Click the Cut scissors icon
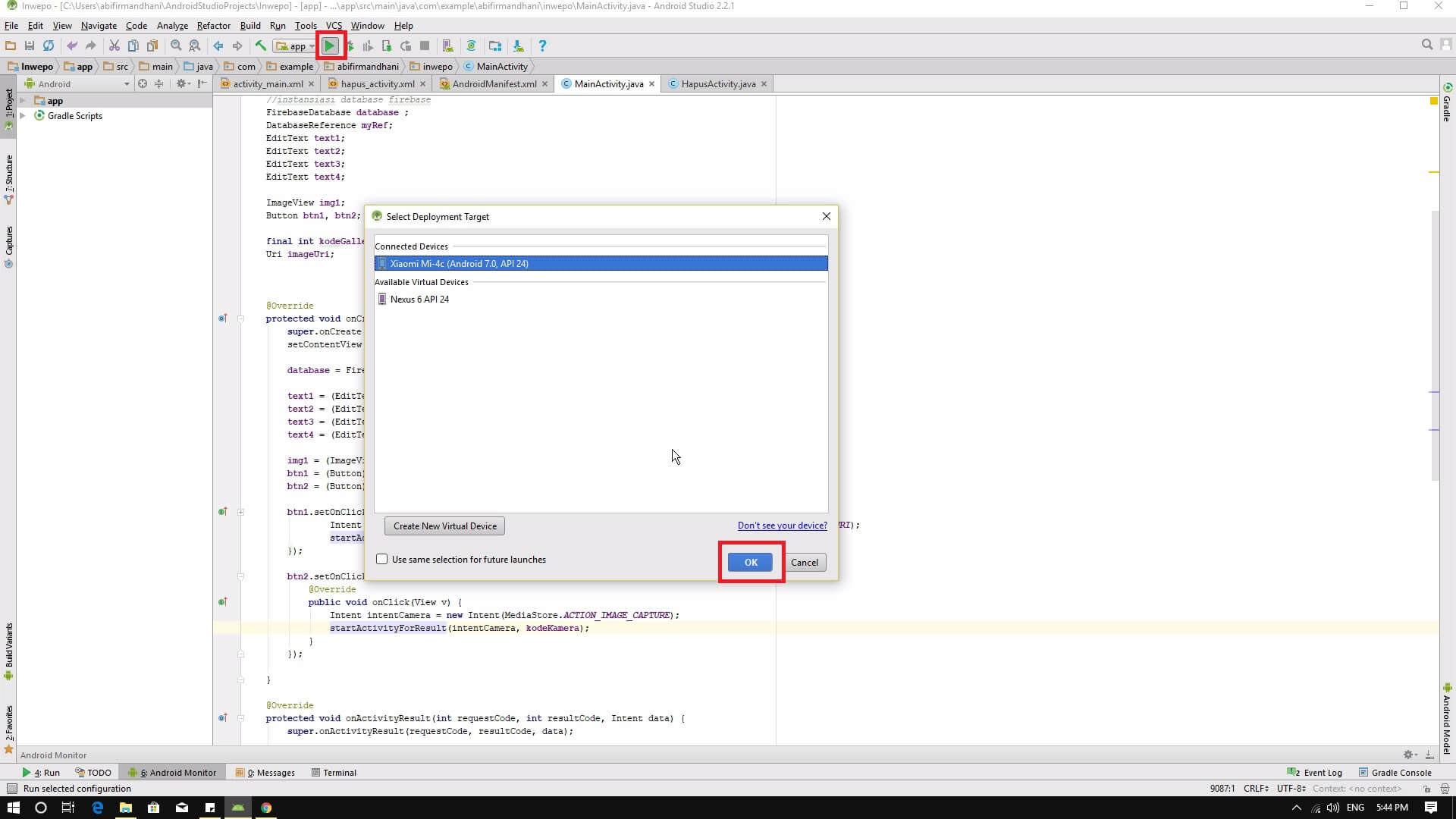This screenshot has height=819, width=1456. pyautogui.click(x=114, y=45)
